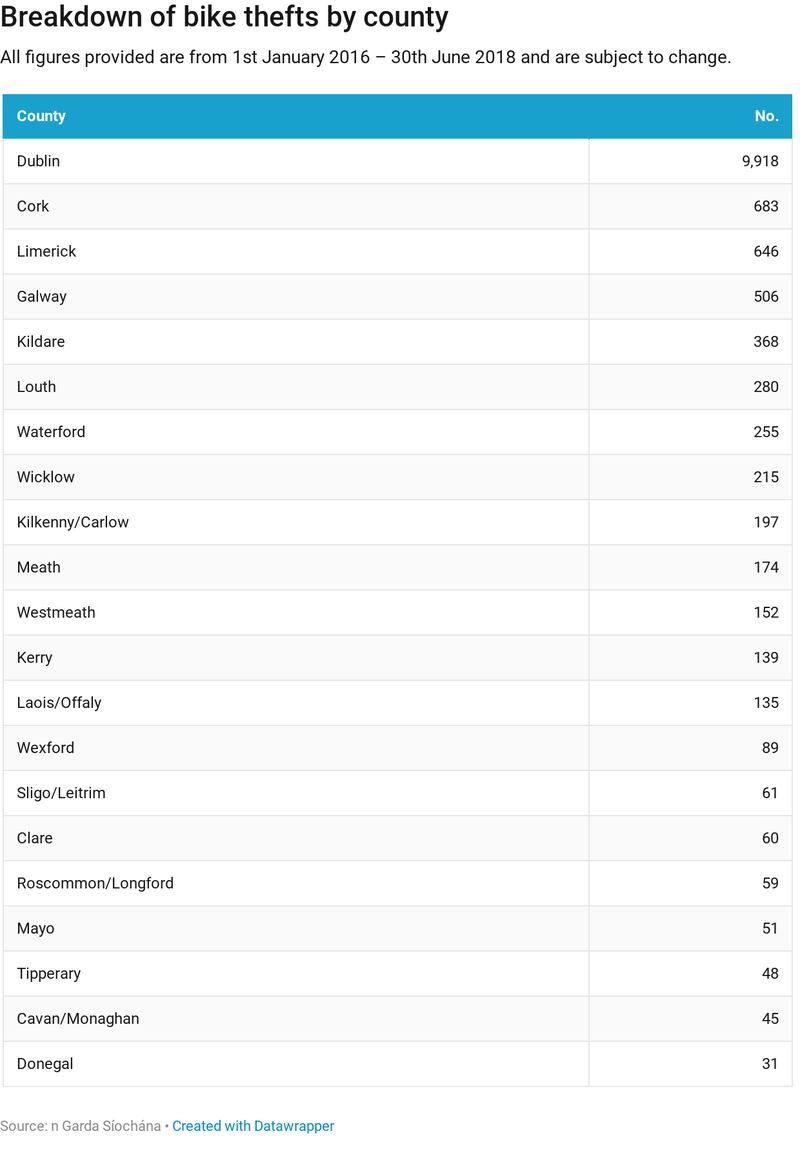The image size is (800, 1167).
Task: Click the Kildare county cell
Action: pos(41,341)
